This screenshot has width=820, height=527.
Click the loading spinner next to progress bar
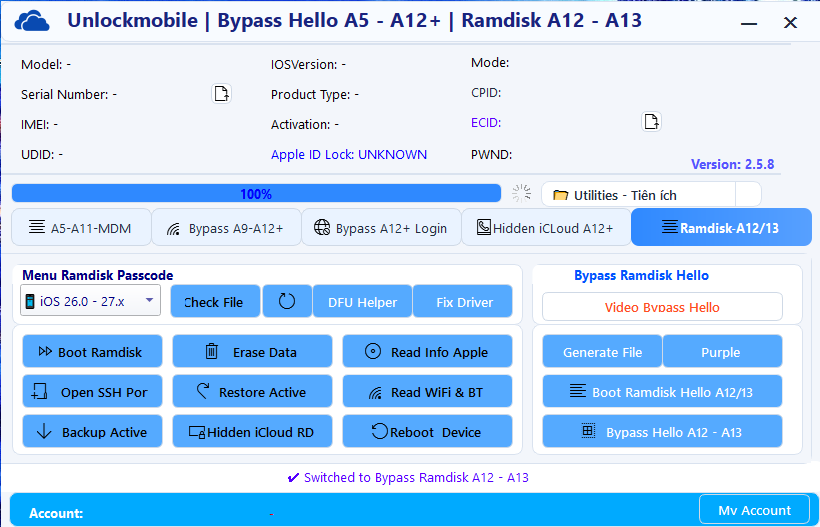pos(521,193)
